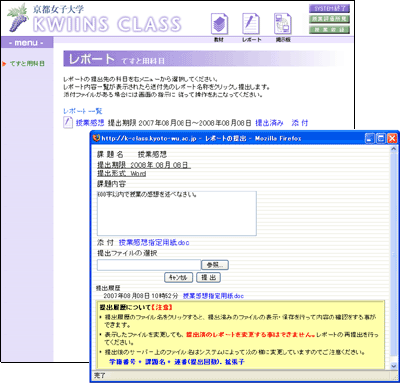Click the report document icon beside 授業感想
The image size is (400, 383).
68,123
